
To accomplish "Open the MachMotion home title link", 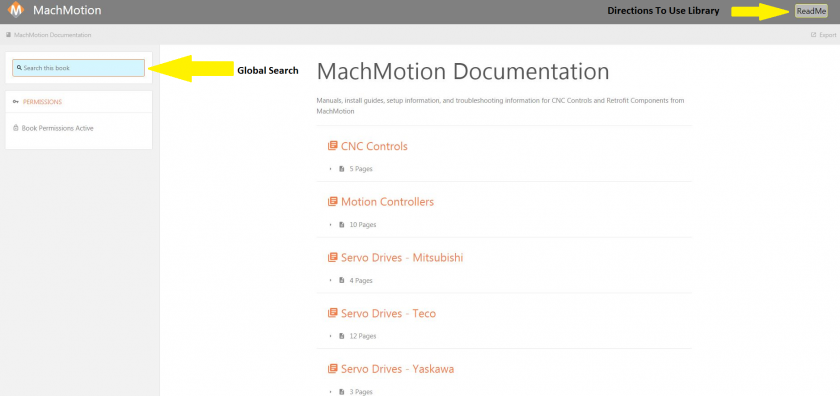I will [67, 10].
